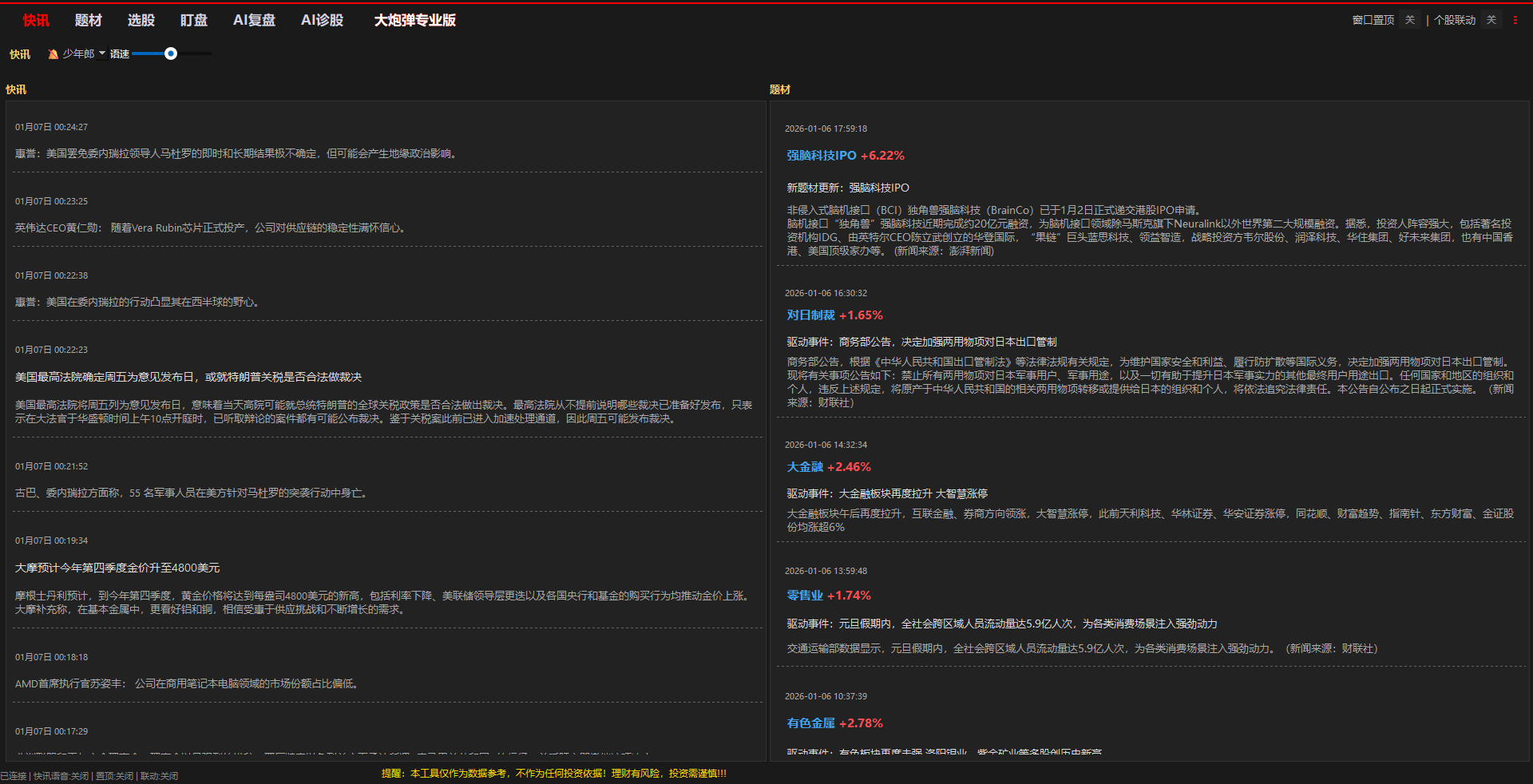Click the 大摩预计金价升至4800美元 headline
Screen dimensions: 1533x784
point(117,568)
